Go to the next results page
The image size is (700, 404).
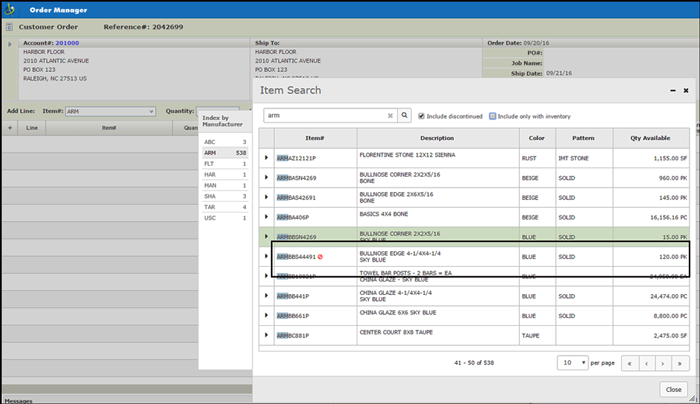tap(663, 362)
